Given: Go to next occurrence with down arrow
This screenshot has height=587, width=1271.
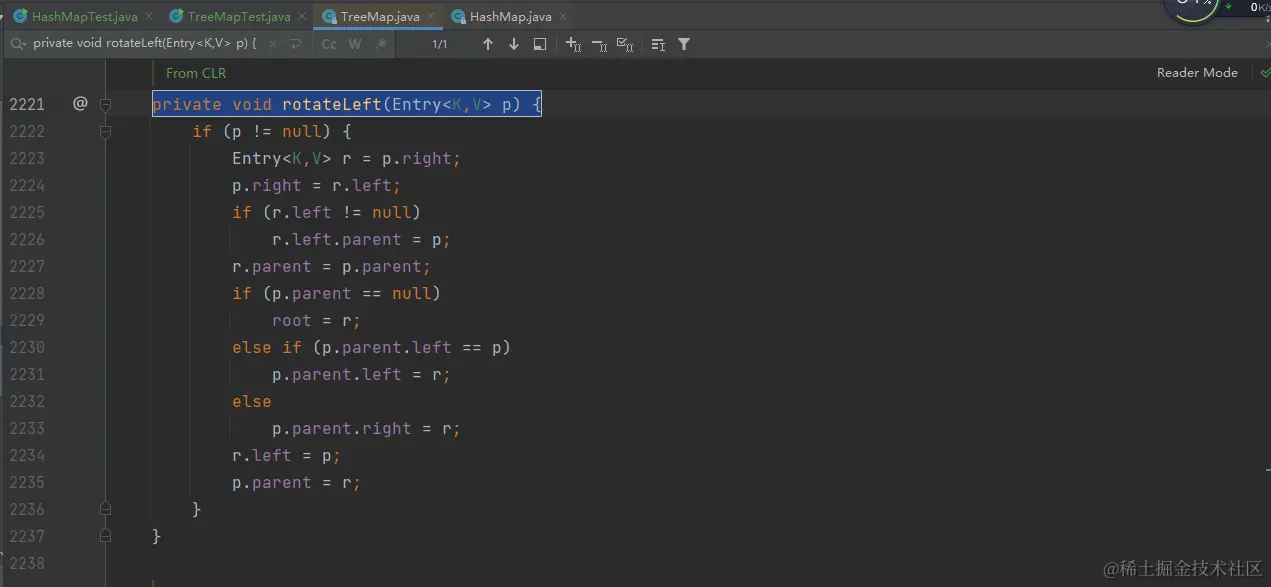Looking at the screenshot, I should (x=514, y=44).
